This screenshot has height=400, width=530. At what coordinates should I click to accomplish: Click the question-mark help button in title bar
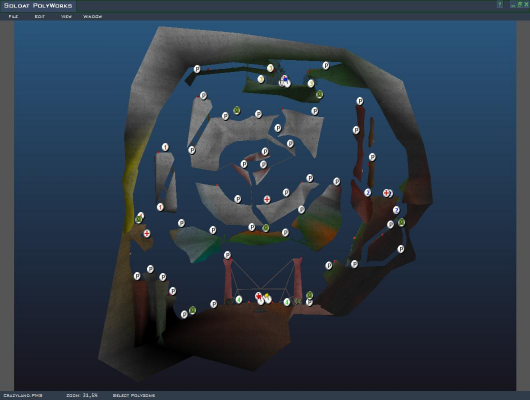[x=500, y=4]
